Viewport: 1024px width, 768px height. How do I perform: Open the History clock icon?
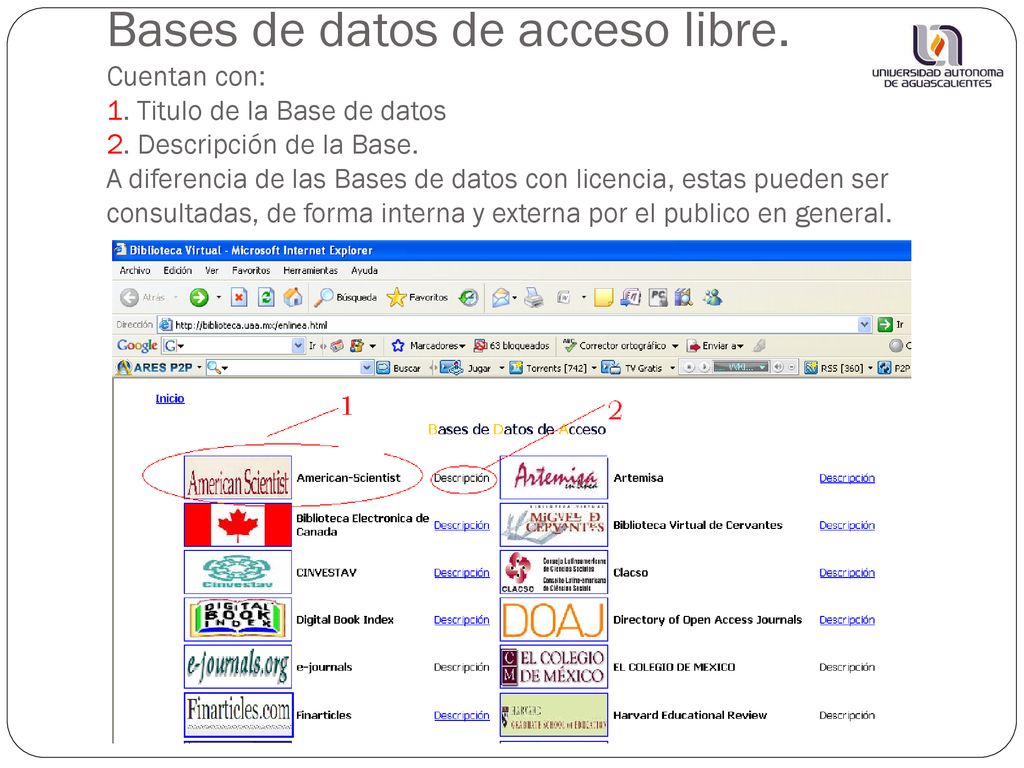pos(468,298)
